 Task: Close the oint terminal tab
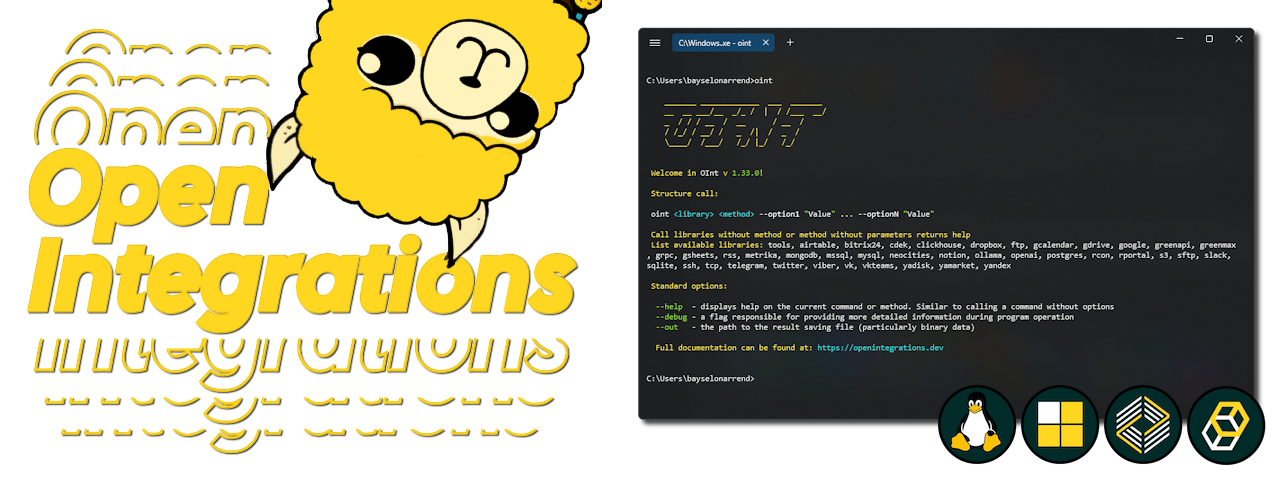(x=766, y=43)
